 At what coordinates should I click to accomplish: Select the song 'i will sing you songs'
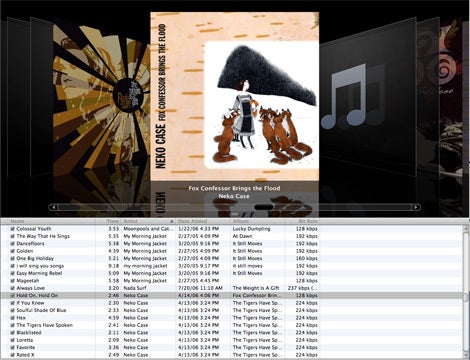point(40,266)
